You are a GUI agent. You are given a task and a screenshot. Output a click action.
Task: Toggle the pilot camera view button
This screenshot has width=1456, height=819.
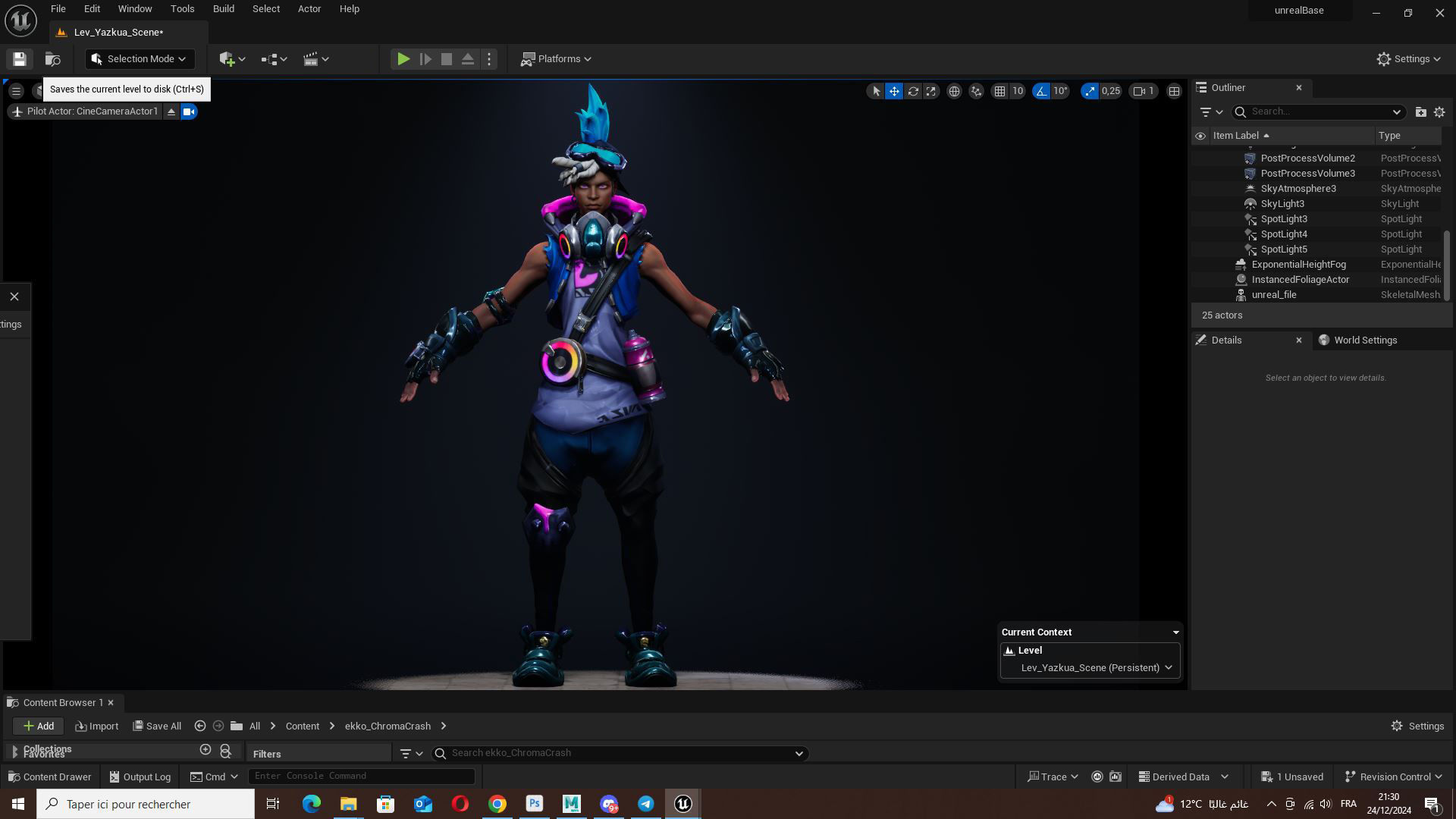[x=189, y=111]
